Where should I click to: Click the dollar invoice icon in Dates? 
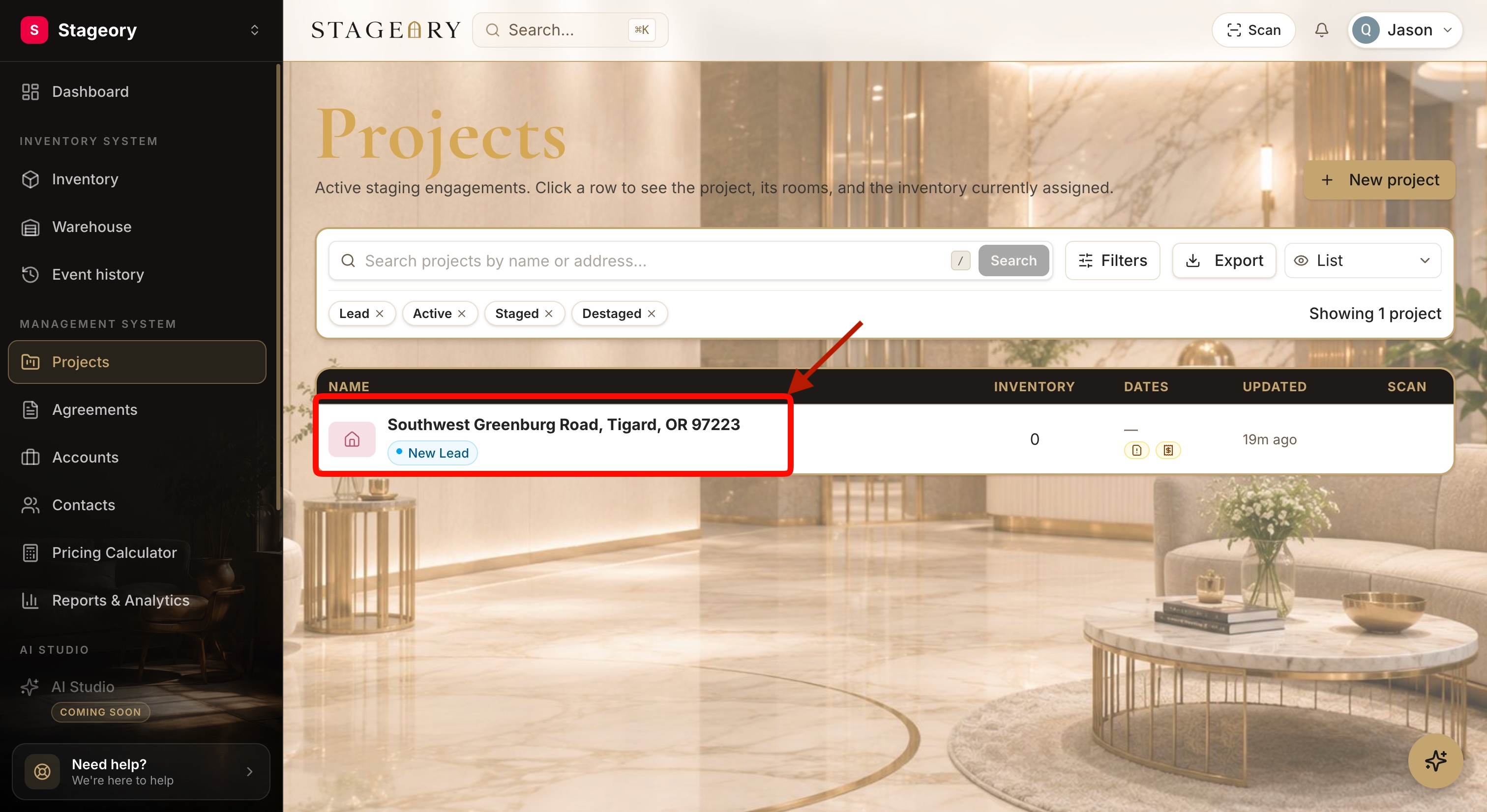point(1168,450)
